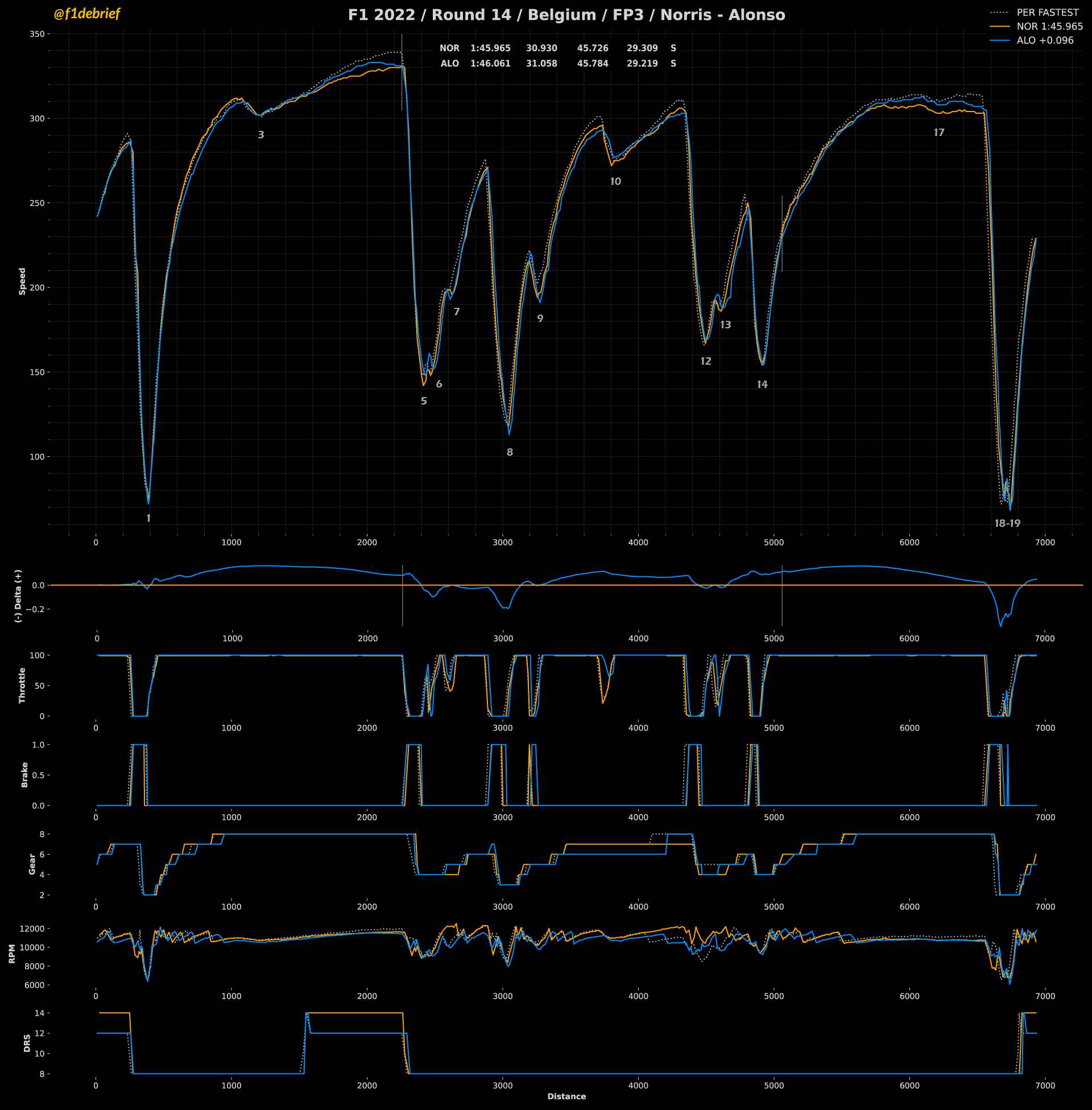This screenshot has width=1092, height=1110.
Task: Click the blue ALO legend line swatch
Action: click(1000, 40)
